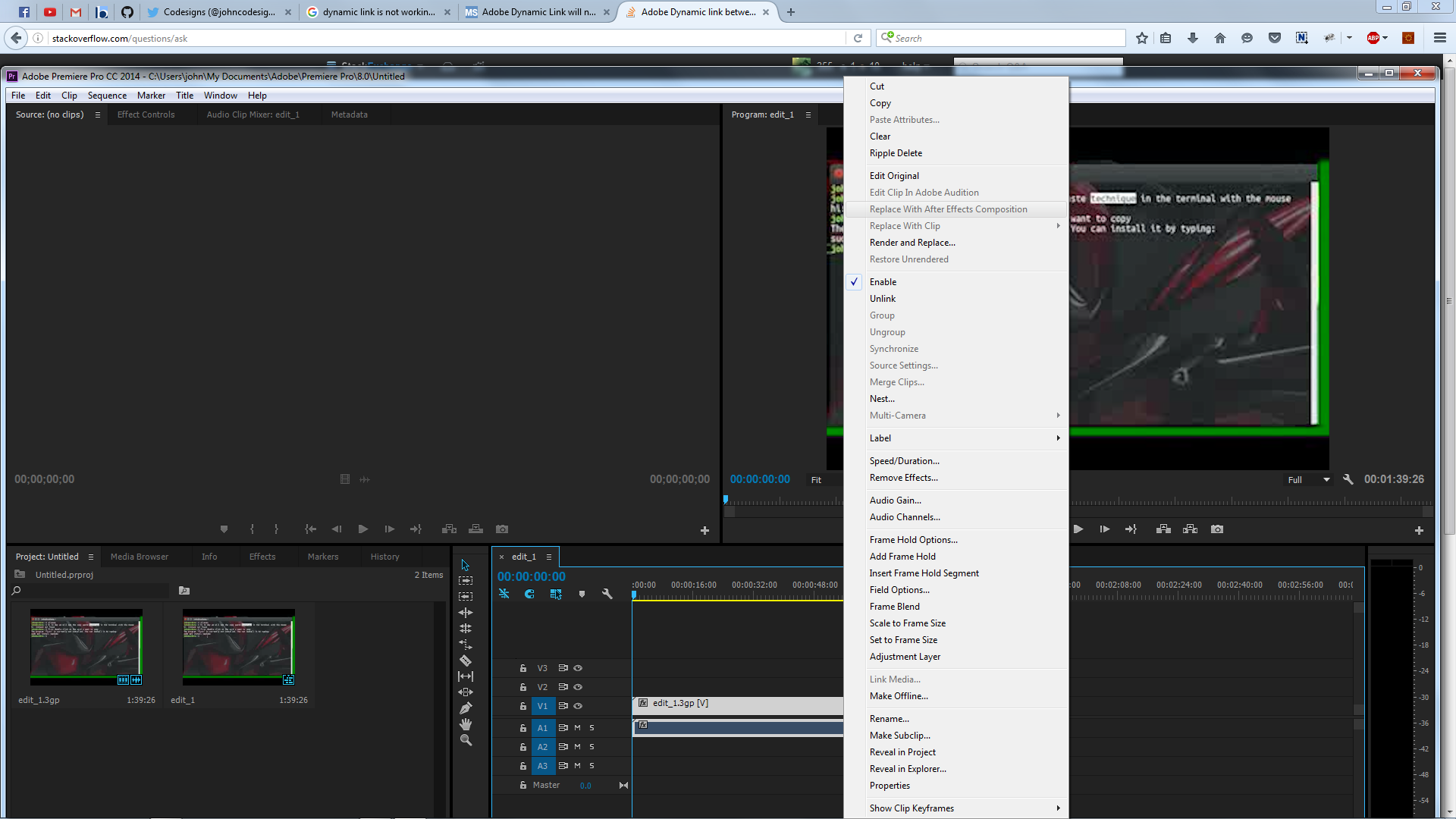Open timeline display settings wrench
Image resolution: width=1456 pixels, height=819 pixels.
(x=607, y=594)
